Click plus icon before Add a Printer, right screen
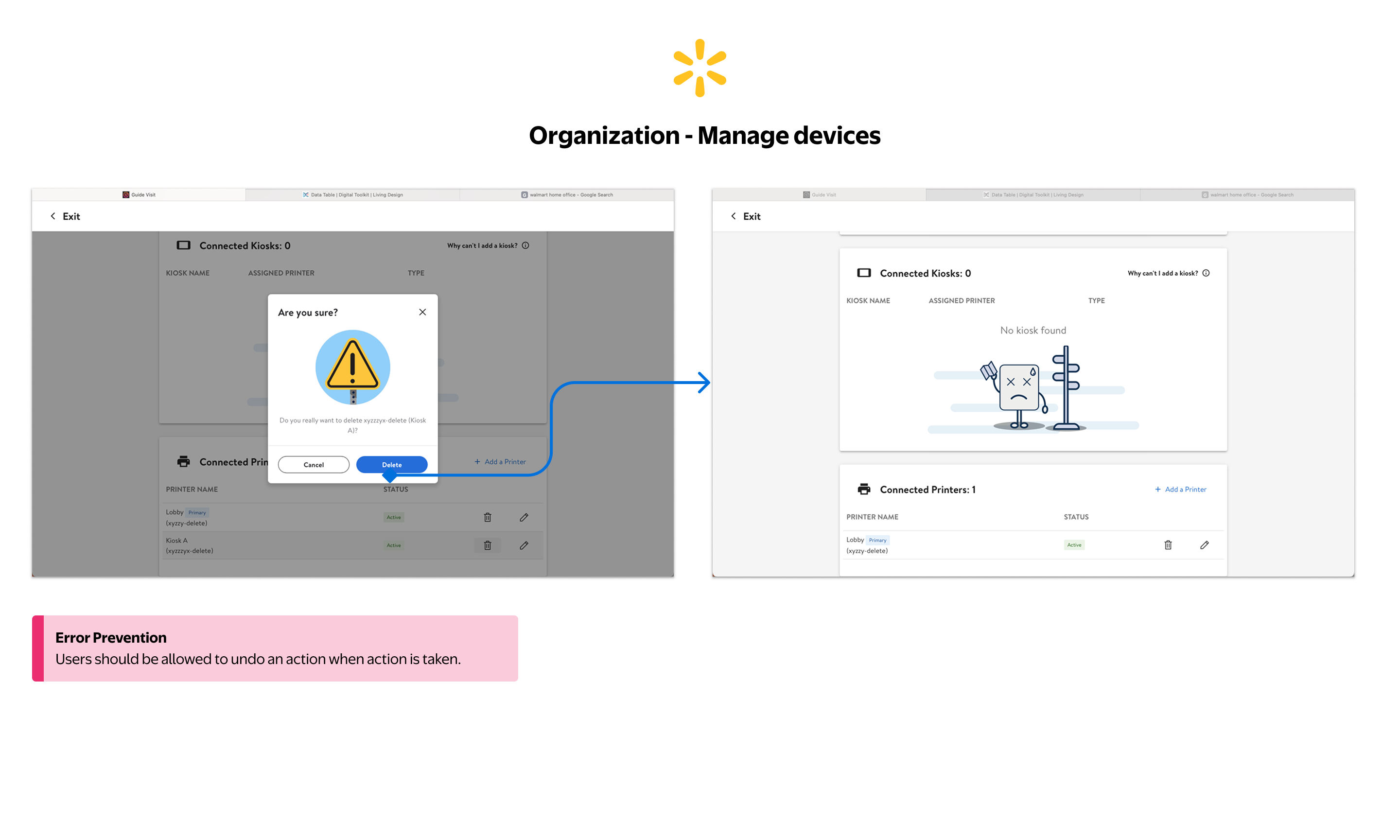The width and height of the screenshot is (1400, 840). [1157, 489]
